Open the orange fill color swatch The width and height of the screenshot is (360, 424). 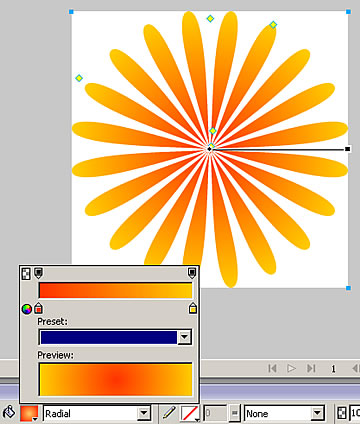(x=29, y=413)
